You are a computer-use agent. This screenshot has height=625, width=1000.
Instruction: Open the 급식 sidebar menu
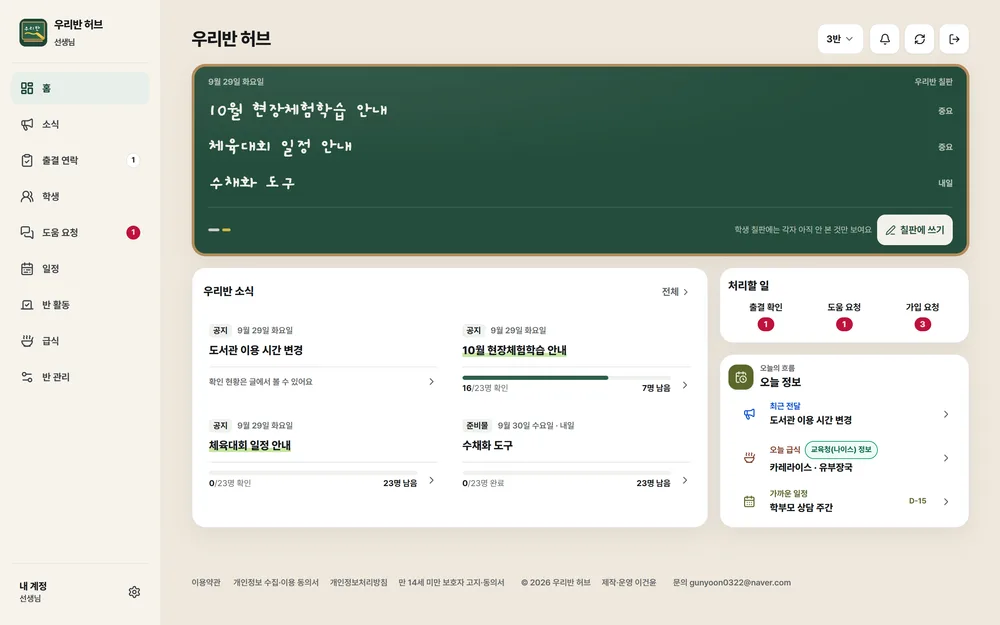click(x=80, y=341)
